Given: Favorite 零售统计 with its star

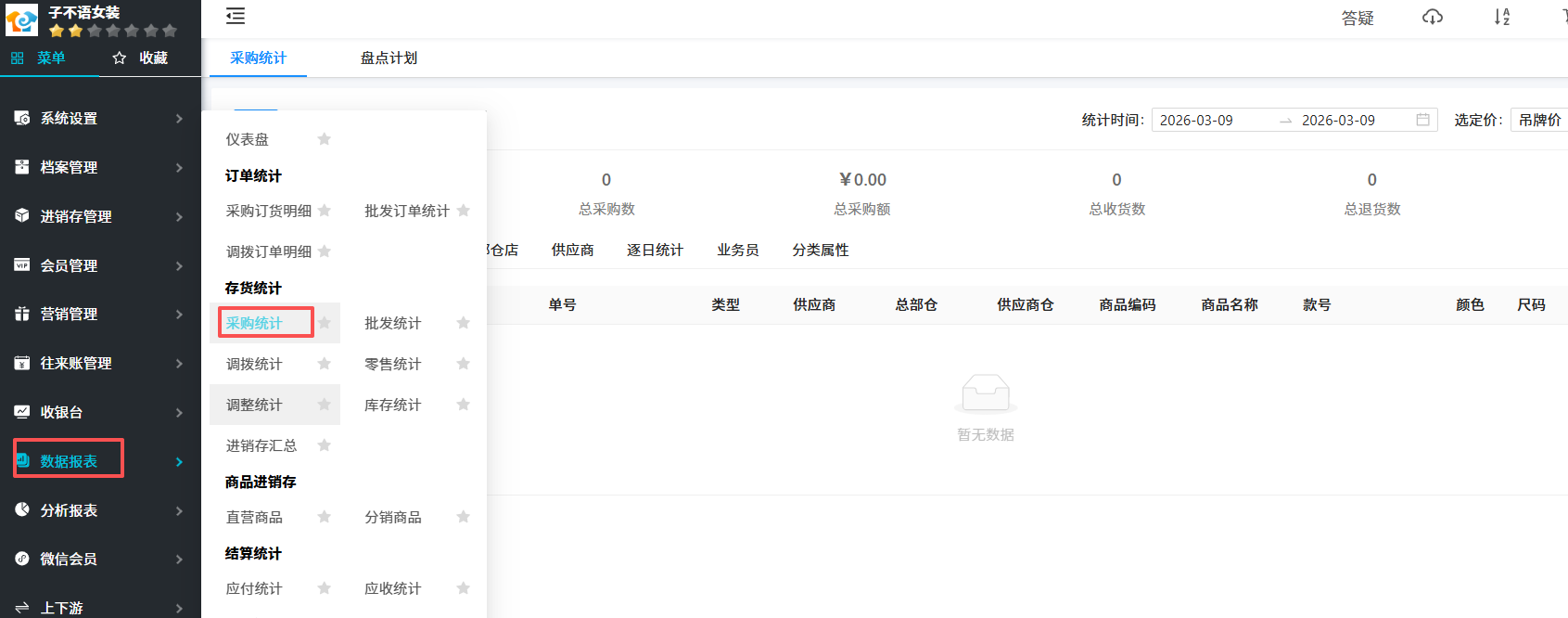Looking at the screenshot, I should coord(464,364).
